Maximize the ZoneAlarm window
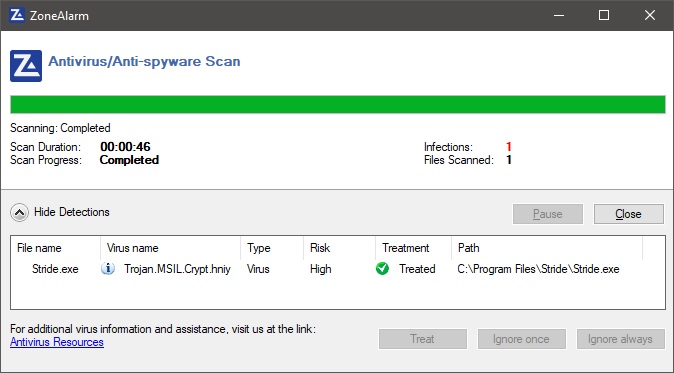Image resolution: width=674 pixels, height=373 pixels. [x=604, y=15]
